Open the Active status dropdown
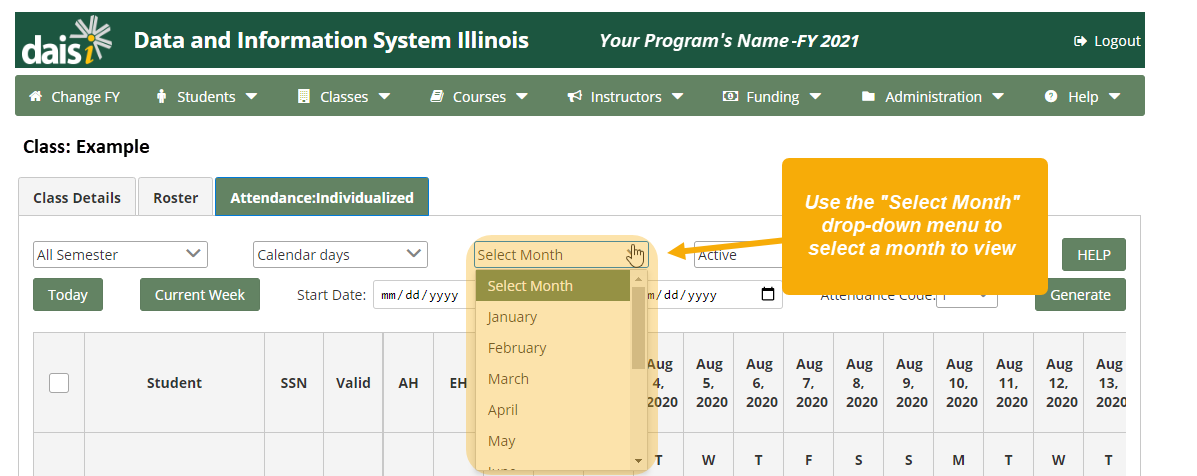1197x476 pixels. point(737,255)
